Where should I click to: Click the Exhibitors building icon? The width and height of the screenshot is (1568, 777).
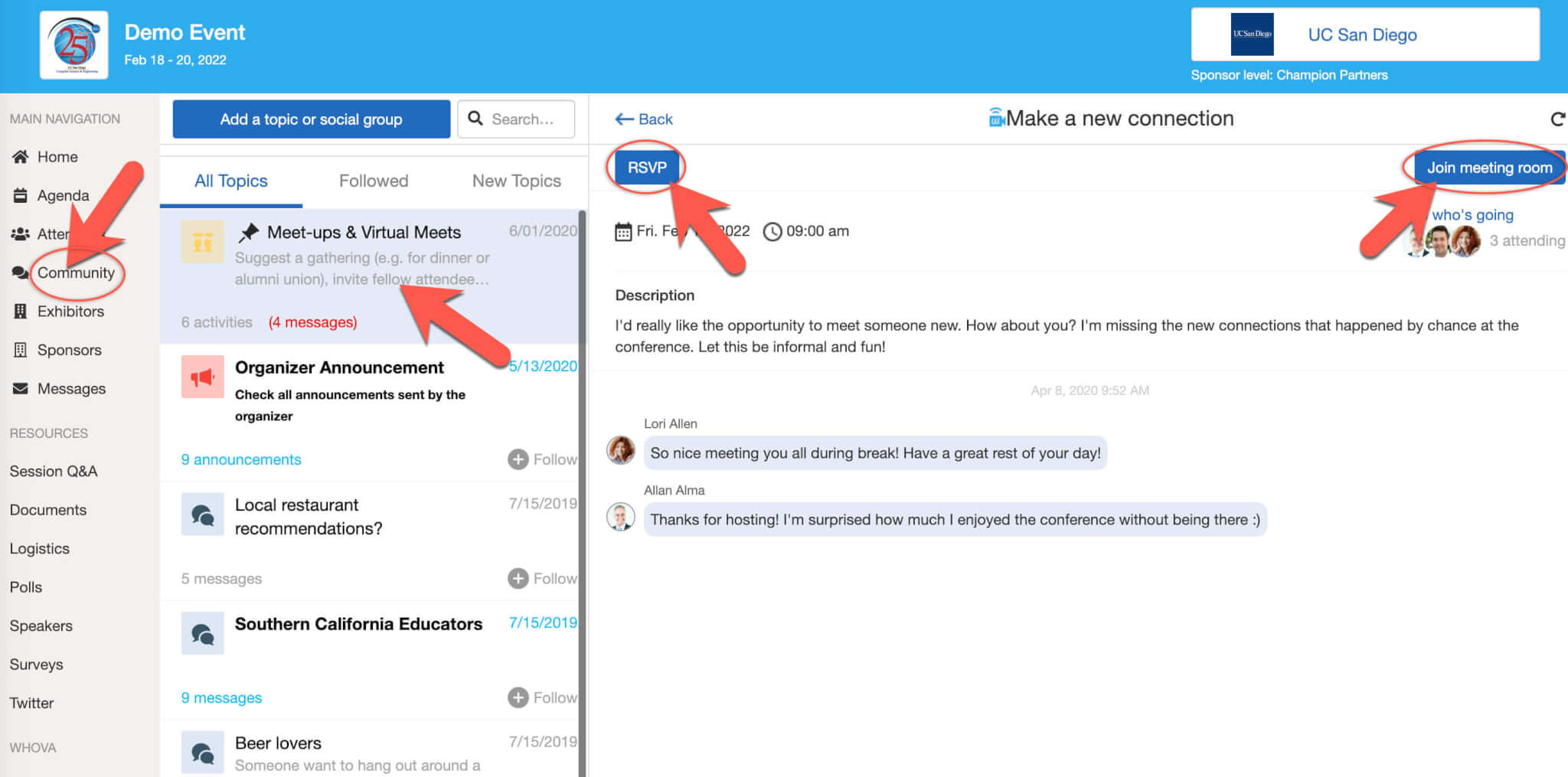click(x=21, y=312)
